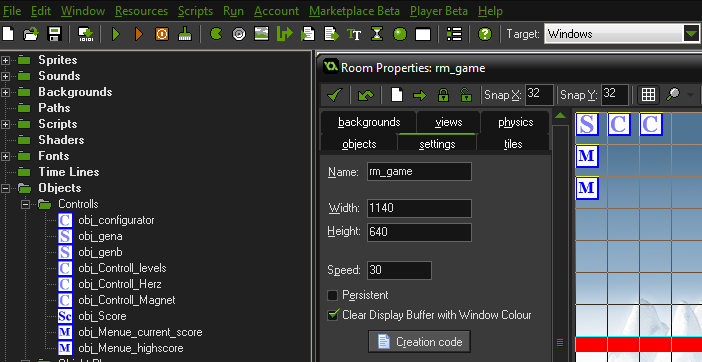The height and width of the screenshot is (362, 702).
Task: Uncheck Clear Display Buffer with Window Colour
Action: tap(332, 315)
